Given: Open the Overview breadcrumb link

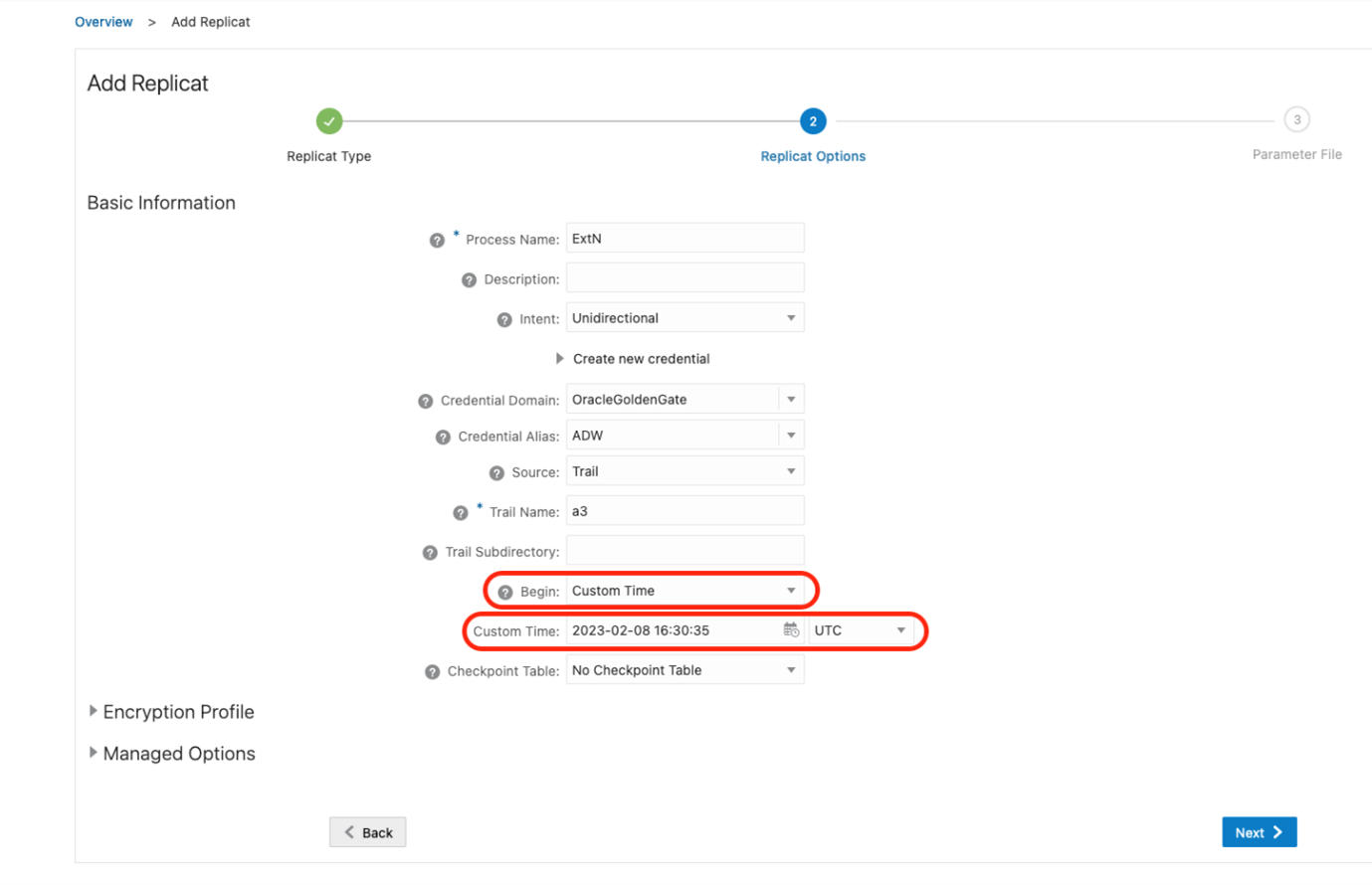Looking at the screenshot, I should tap(103, 21).
